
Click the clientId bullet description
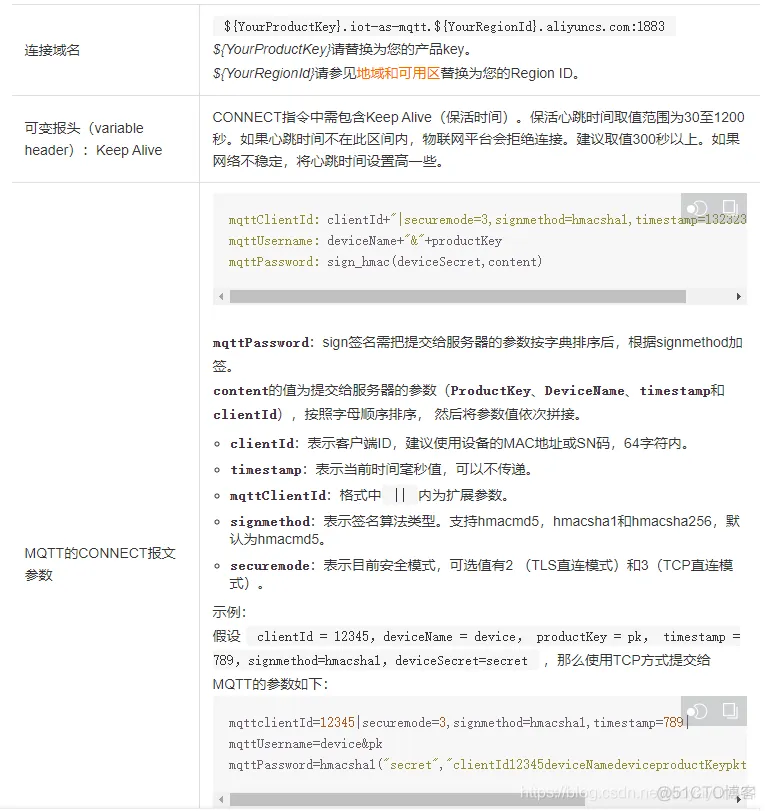tap(459, 444)
